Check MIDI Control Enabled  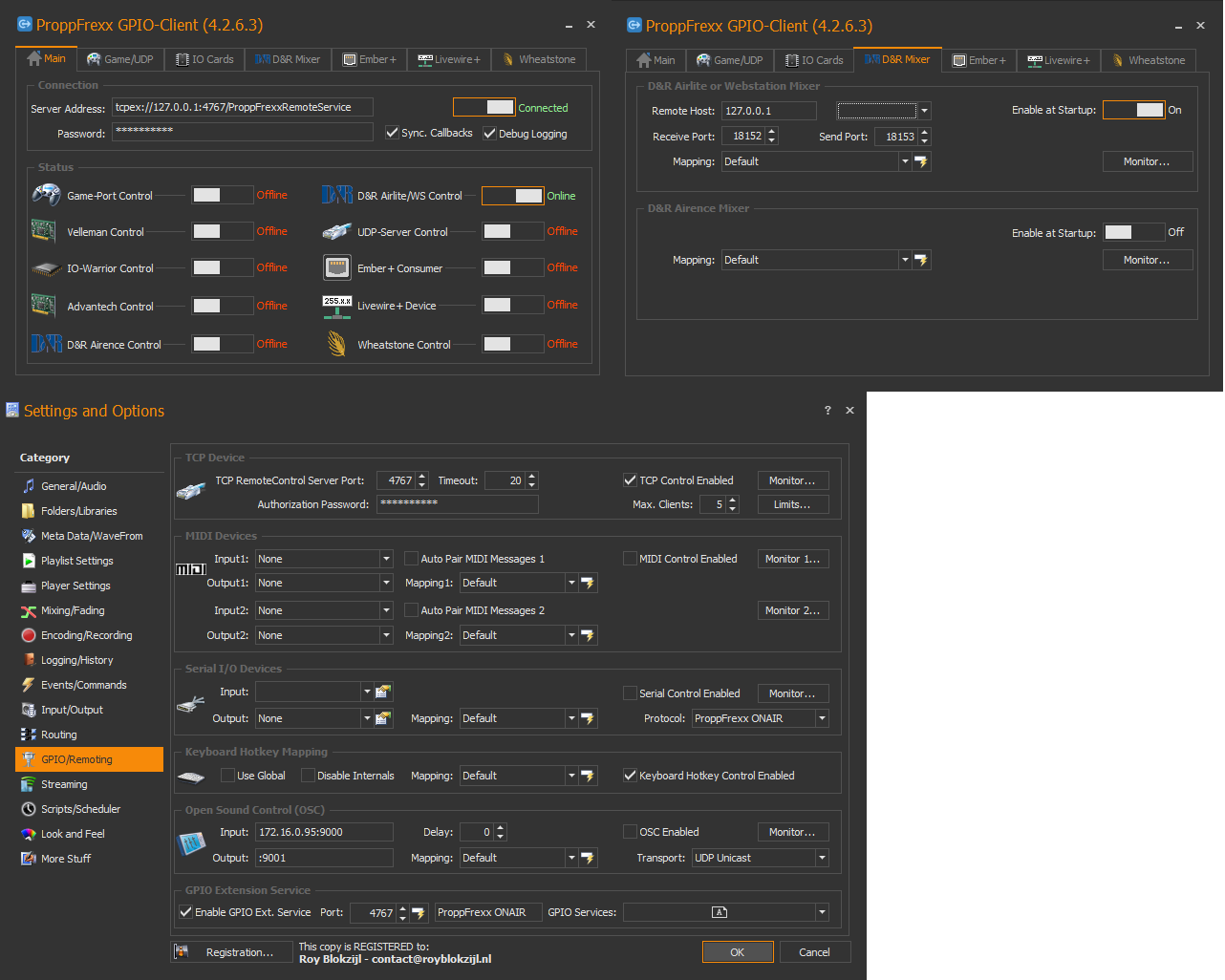(630, 559)
